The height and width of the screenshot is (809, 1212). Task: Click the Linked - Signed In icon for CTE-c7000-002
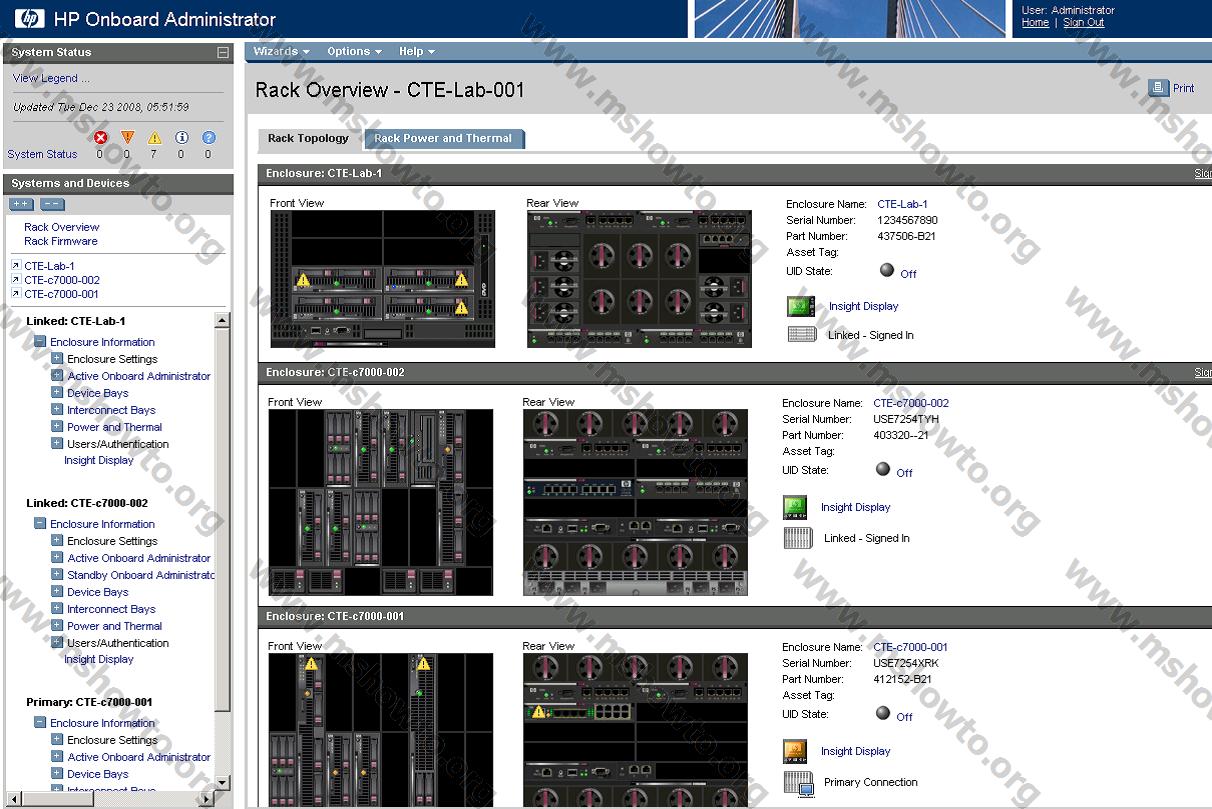[x=798, y=538]
